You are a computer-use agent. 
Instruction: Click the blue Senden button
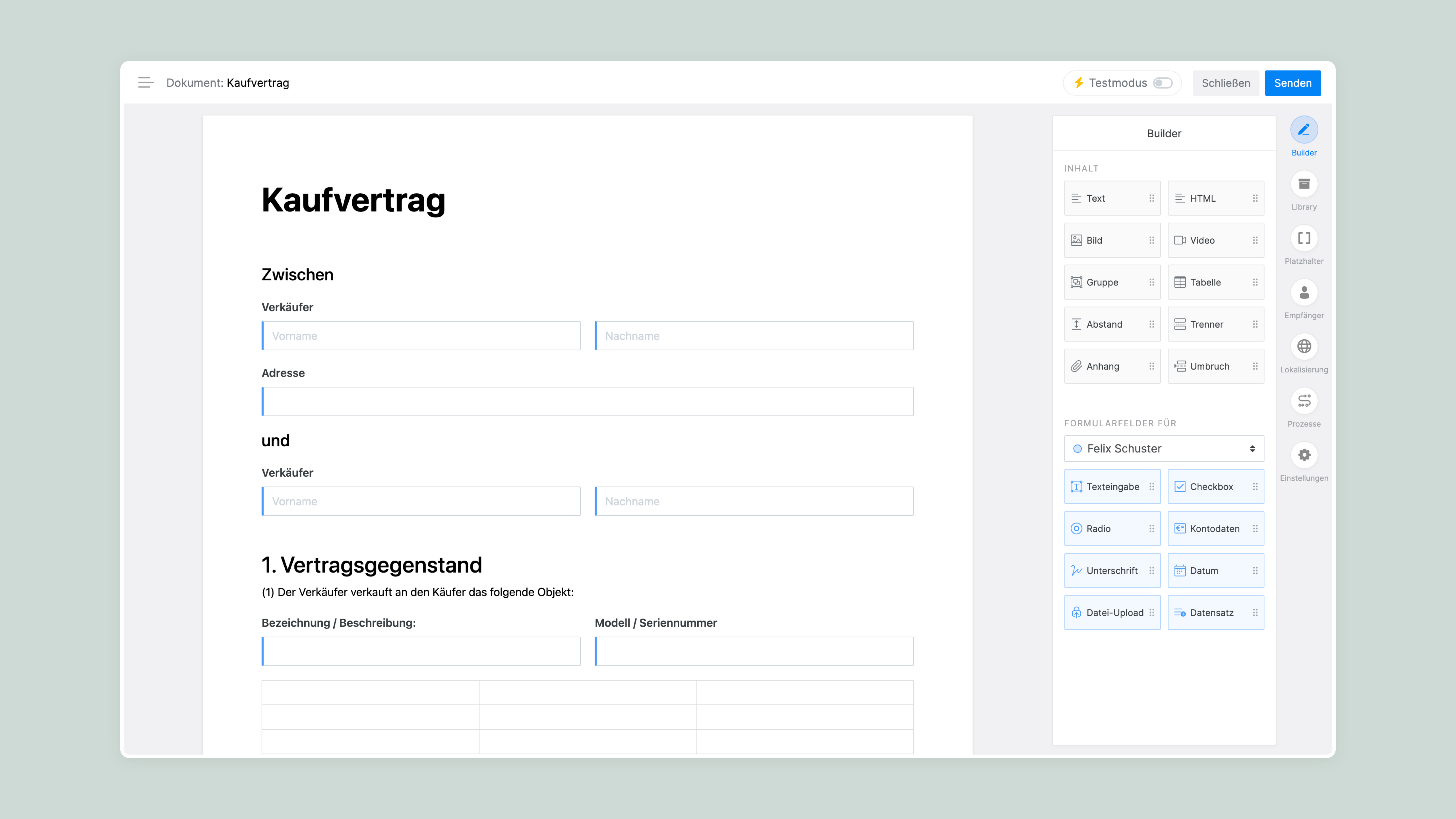(x=1292, y=83)
